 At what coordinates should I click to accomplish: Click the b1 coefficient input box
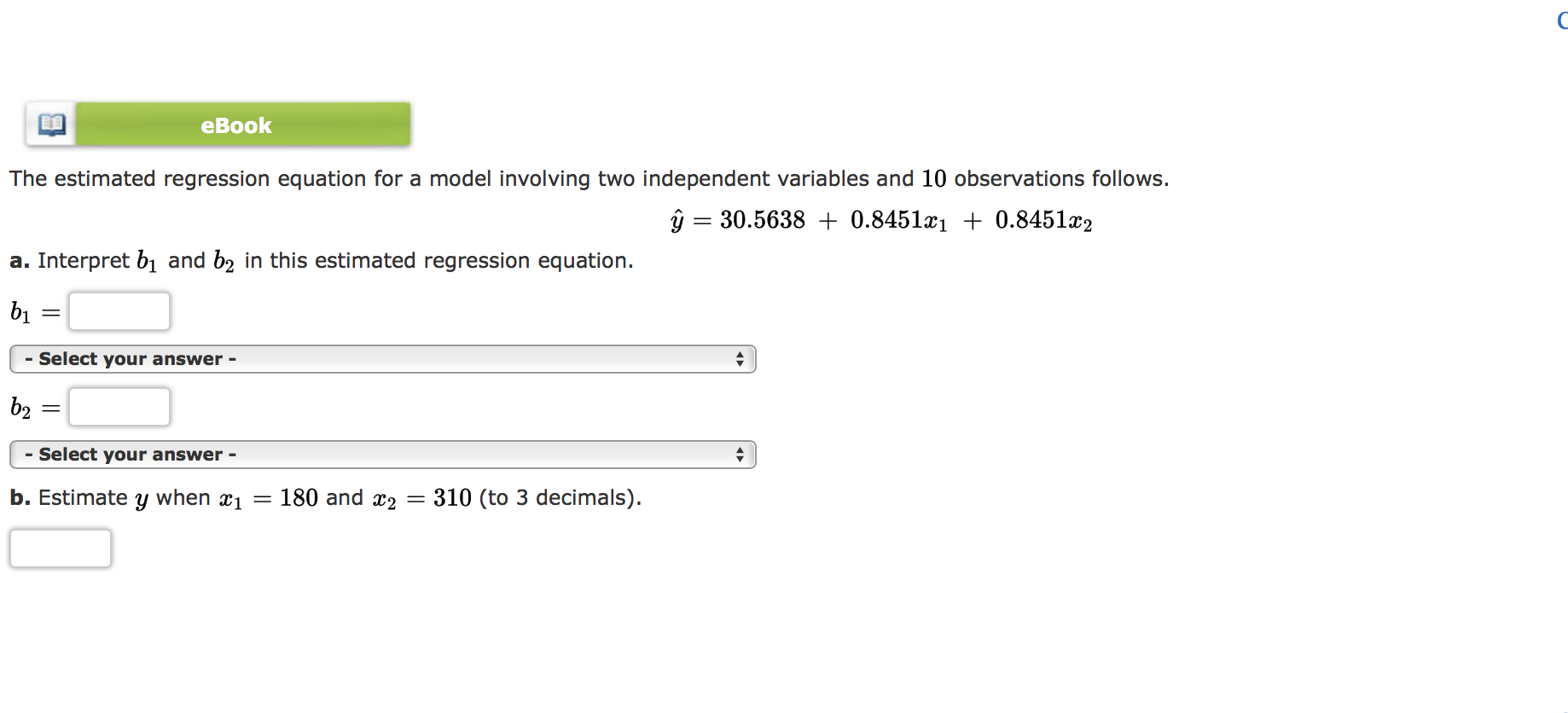pyautogui.click(x=119, y=310)
